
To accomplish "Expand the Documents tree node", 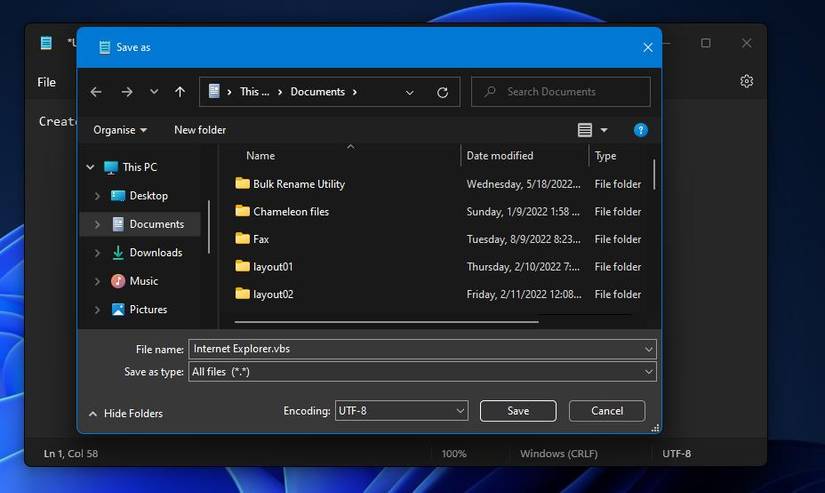I will pos(97,224).
